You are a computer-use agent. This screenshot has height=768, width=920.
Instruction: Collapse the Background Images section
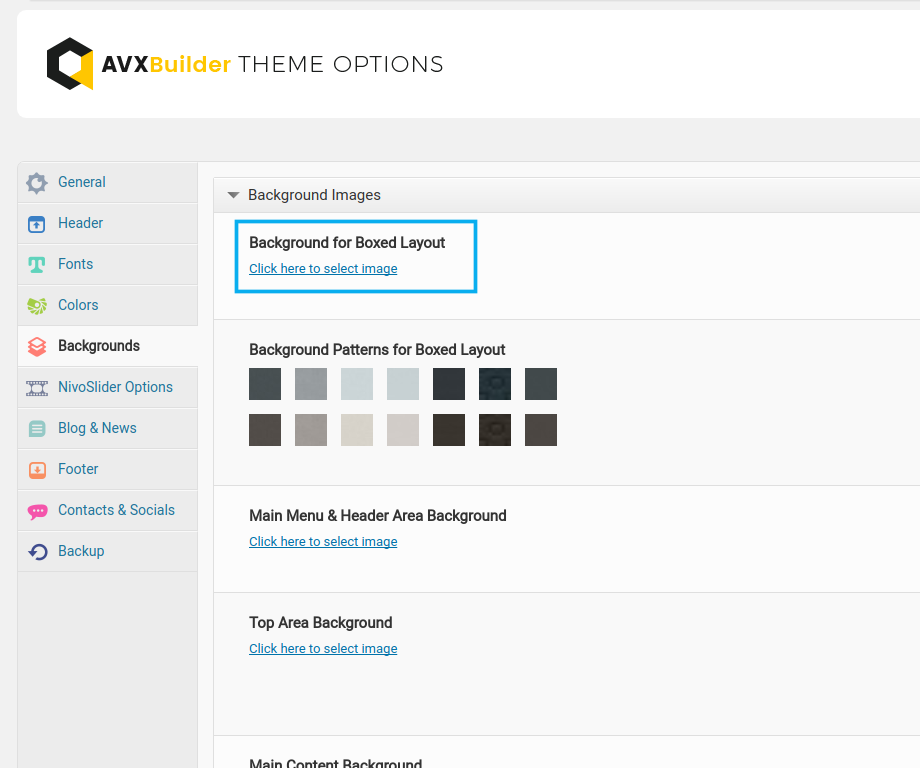pos(233,196)
